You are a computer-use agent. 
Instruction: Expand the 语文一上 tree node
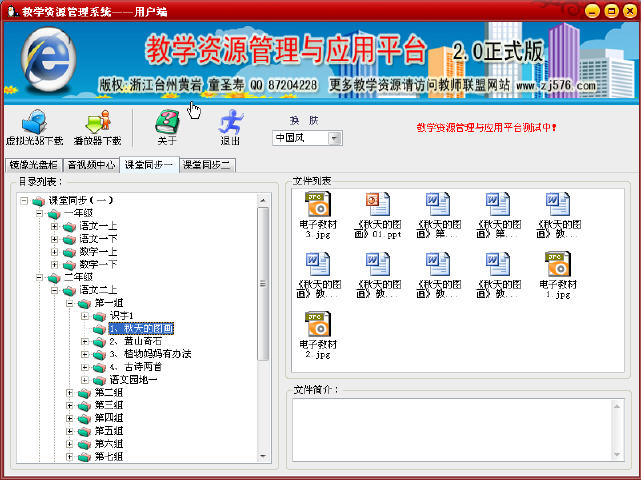point(54,226)
